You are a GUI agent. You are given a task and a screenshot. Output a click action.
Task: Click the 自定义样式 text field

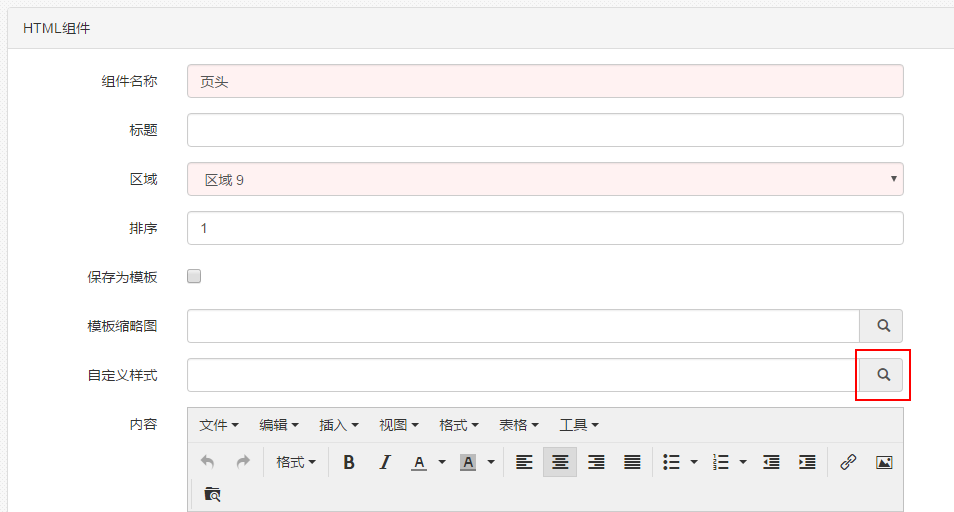(x=523, y=375)
